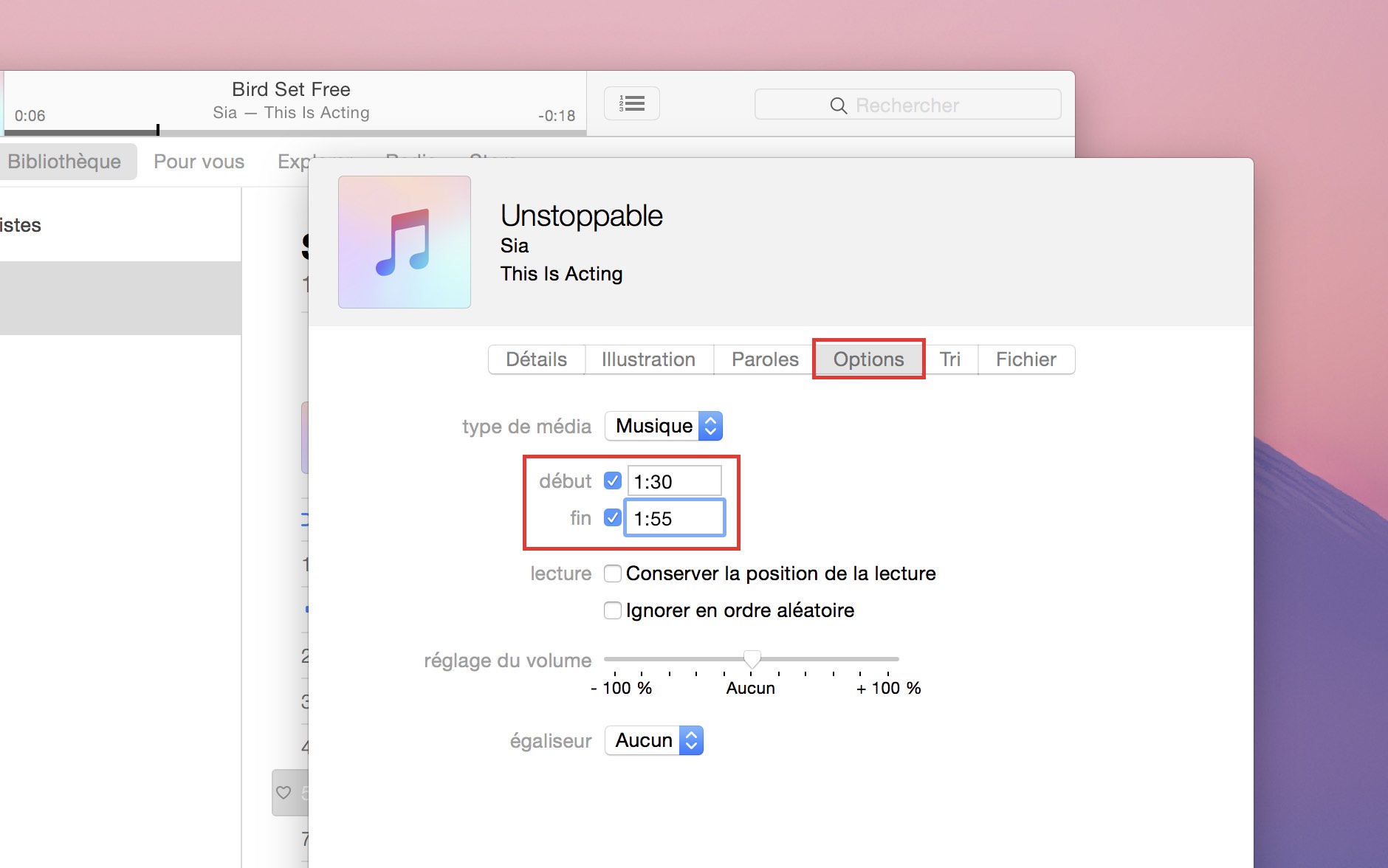Viewport: 1388px width, 868px height.
Task: Click the -0:18 remaining time
Action: [x=557, y=116]
